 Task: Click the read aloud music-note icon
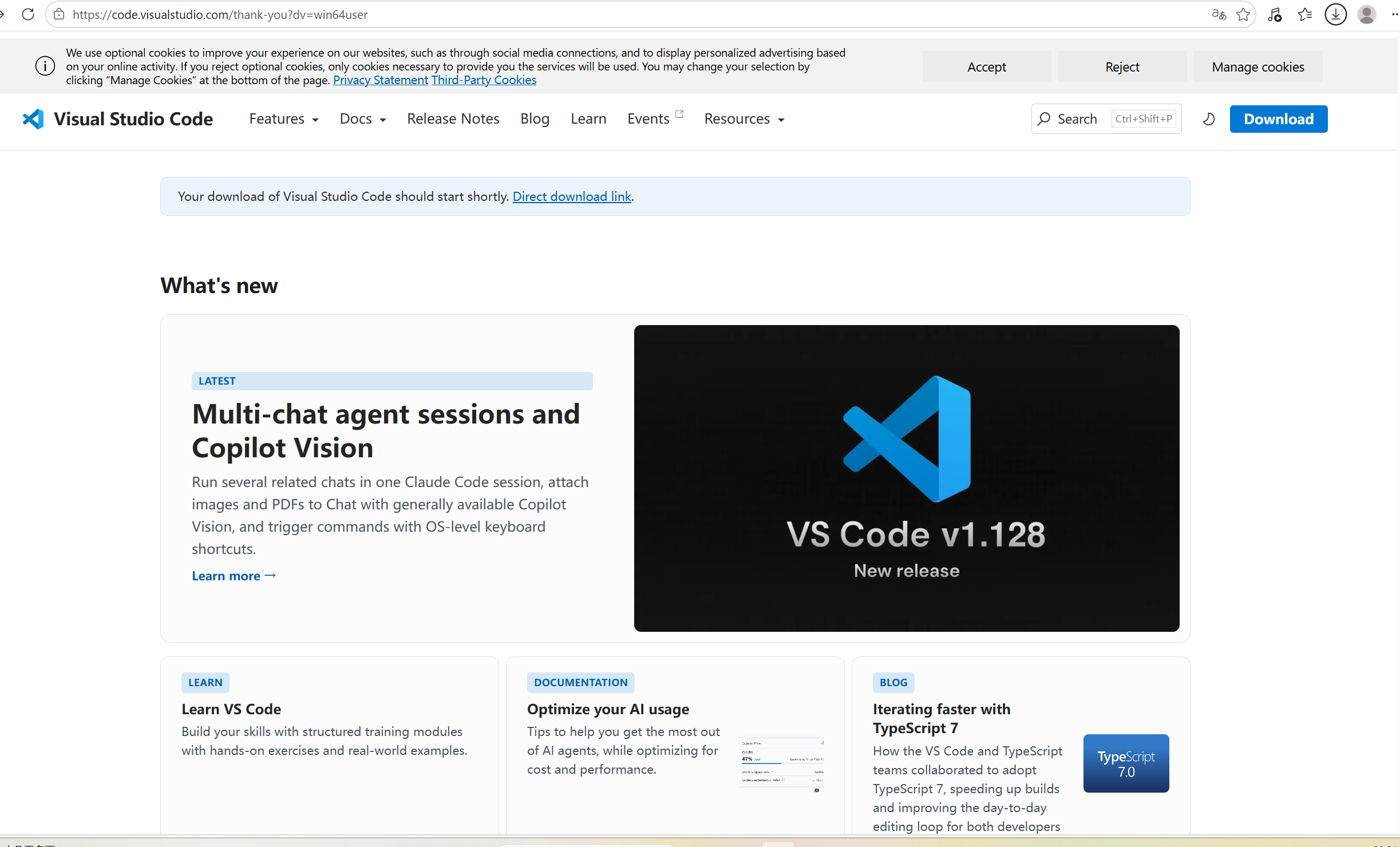(x=1275, y=14)
